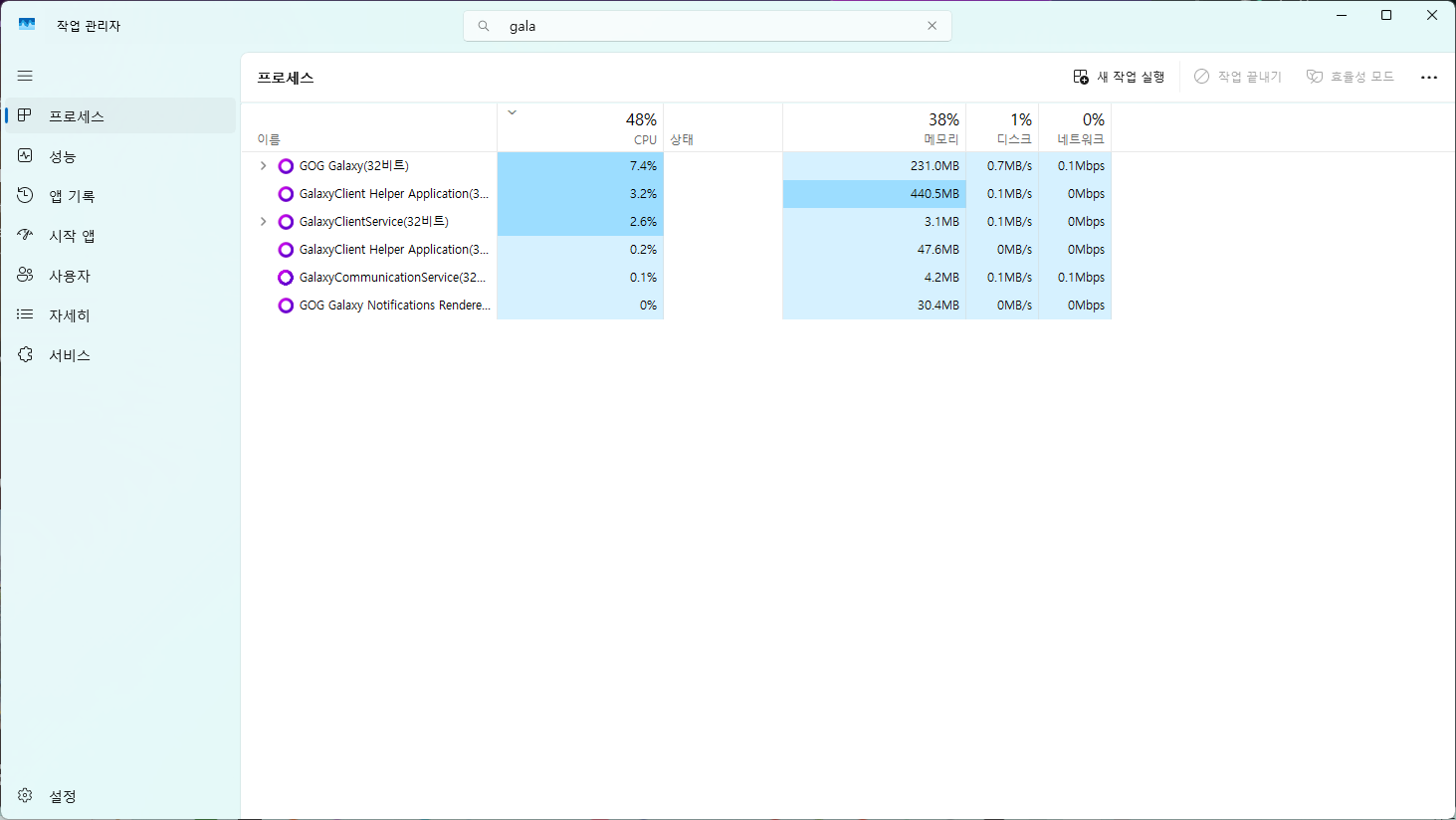Image resolution: width=1456 pixels, height=820 pixels.
Task: Sort by 상태 column header
Action: (x=724, y=128)
